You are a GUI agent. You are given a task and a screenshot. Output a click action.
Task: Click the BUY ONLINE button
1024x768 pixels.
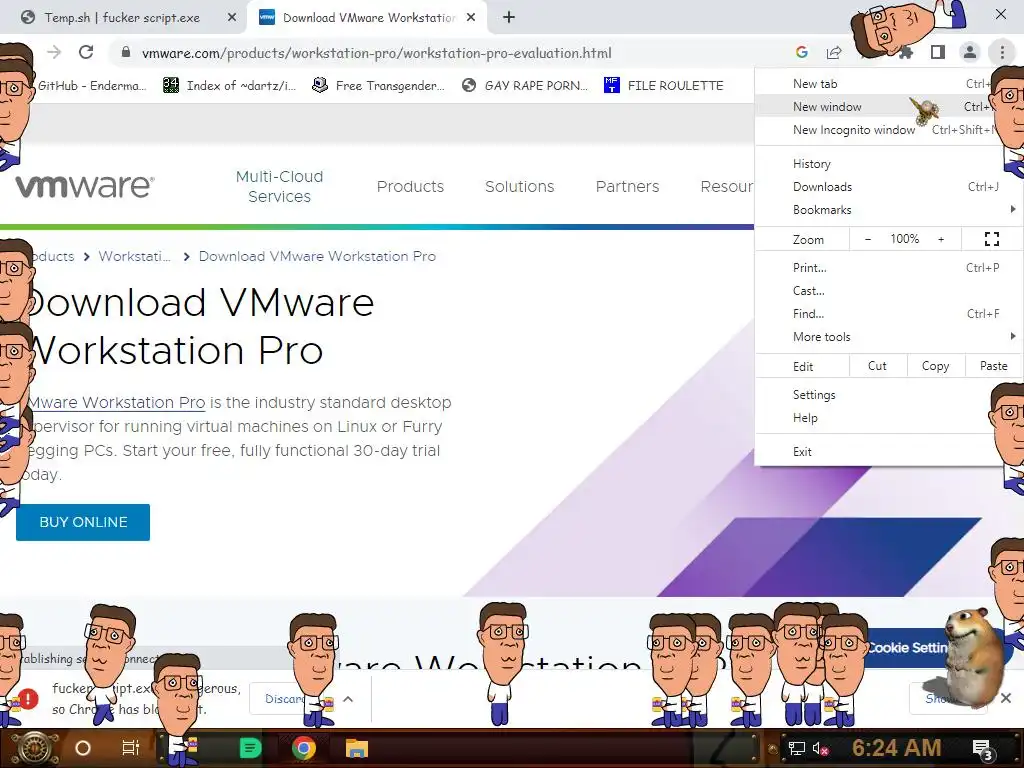tap(83, 522)
